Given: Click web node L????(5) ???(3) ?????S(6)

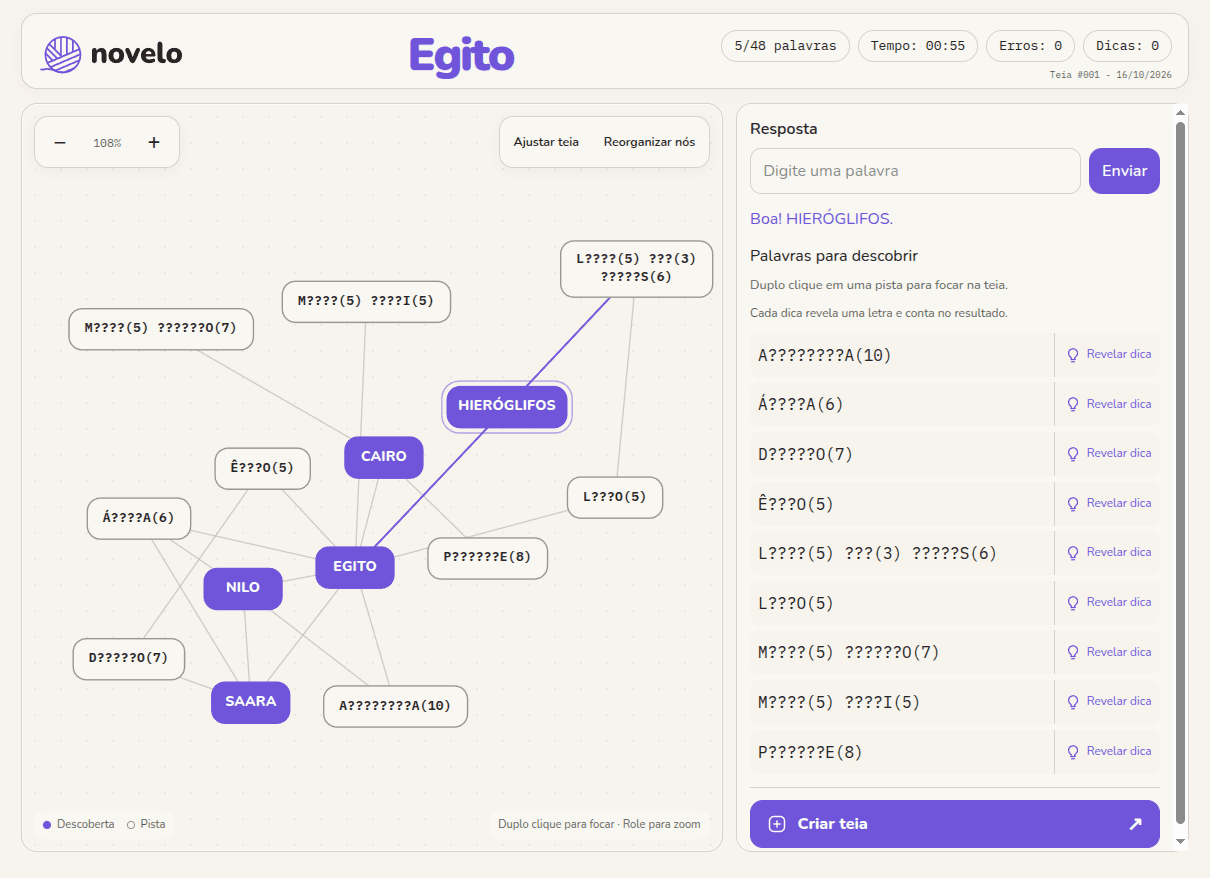Looking at the screenshot, I should click(636, 268).
